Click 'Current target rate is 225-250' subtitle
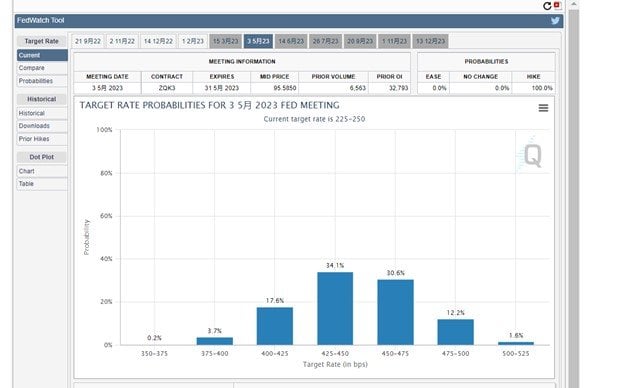The height and width of the screenshot is (388, 624). [x=314, y=119]
